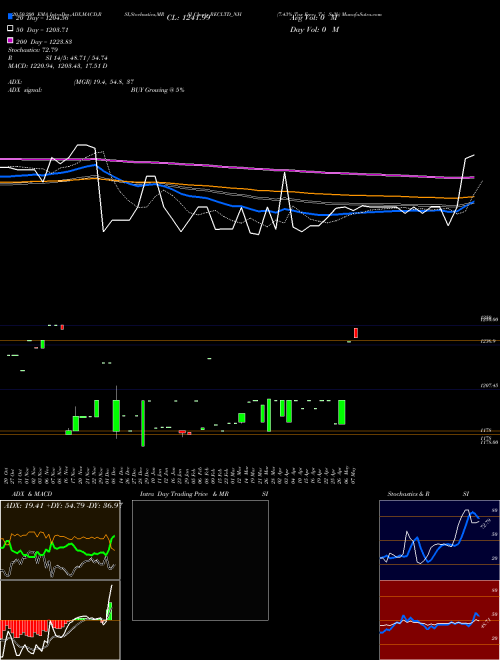Click the '1239.9' price level label

pyautogui.click(x=488, y=341)
